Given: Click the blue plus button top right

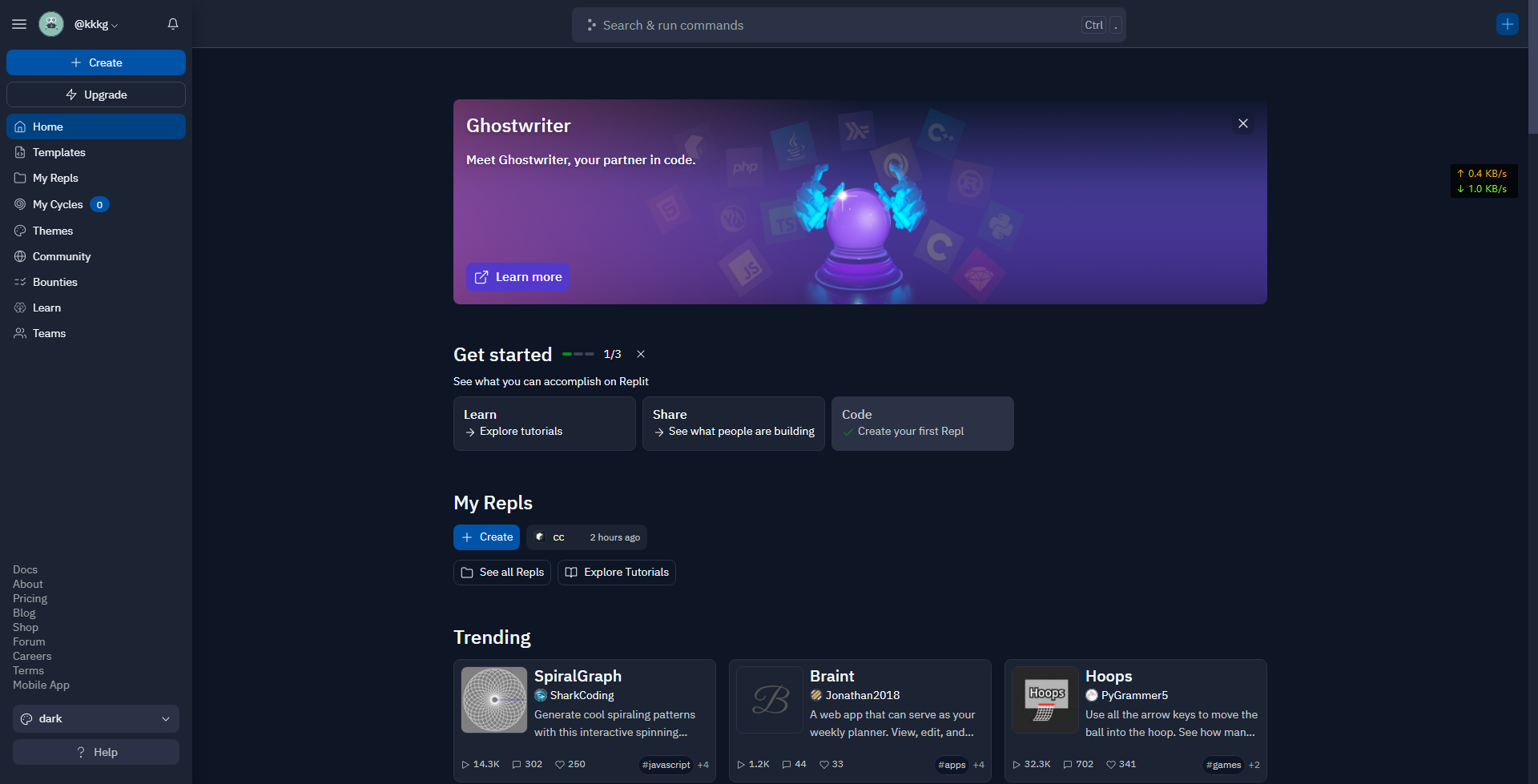Looking at the screenshot, I should [x=1507, y=24].
